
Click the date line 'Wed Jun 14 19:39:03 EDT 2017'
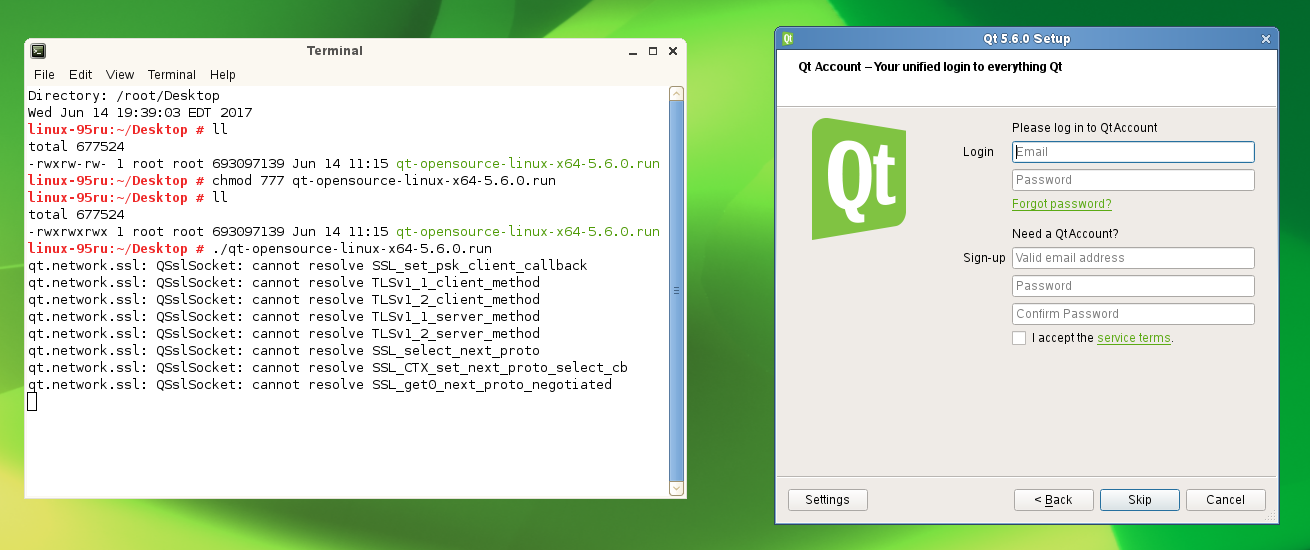[x=140, y=113]
